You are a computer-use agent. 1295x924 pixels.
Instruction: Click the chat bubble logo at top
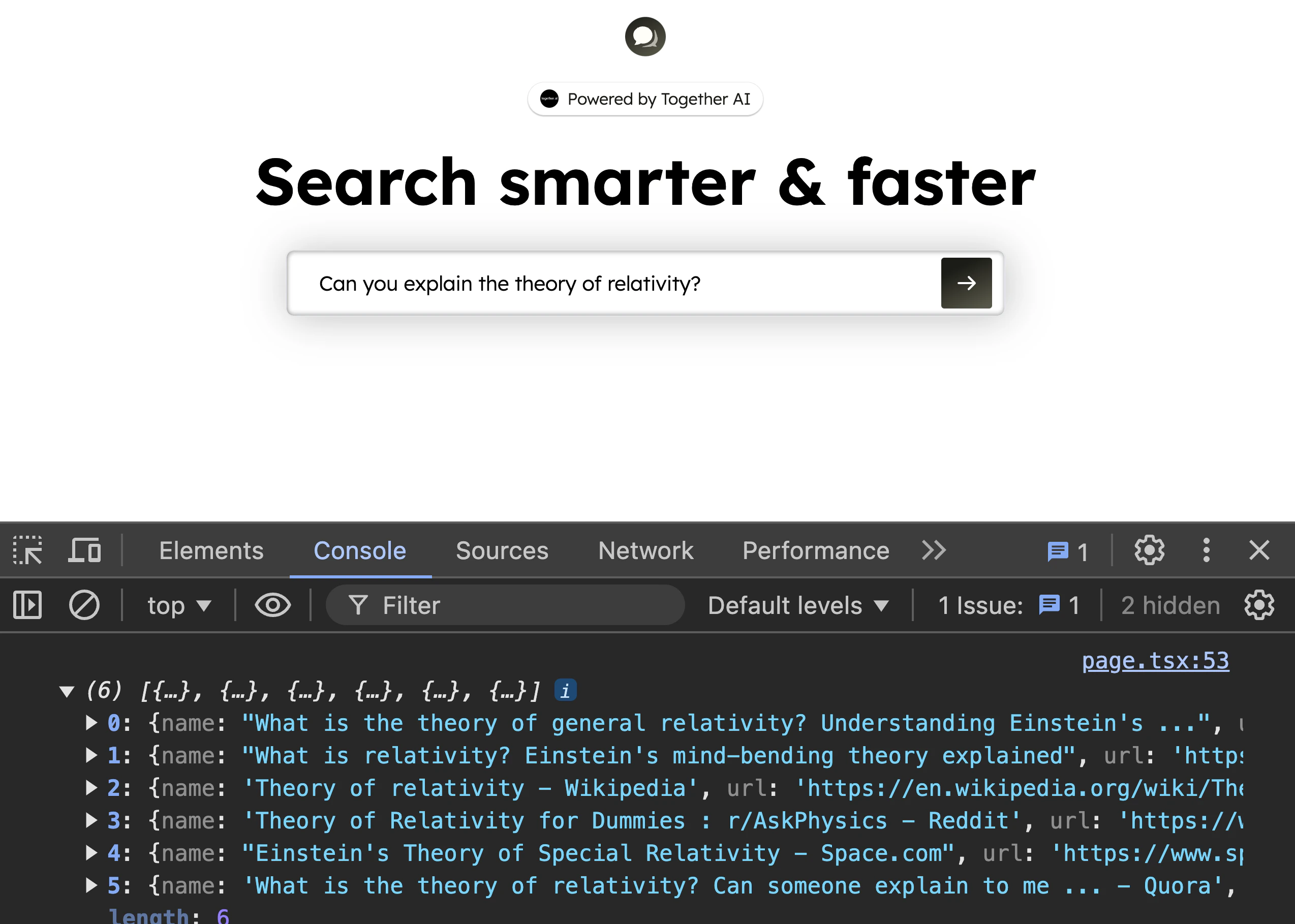644,37
